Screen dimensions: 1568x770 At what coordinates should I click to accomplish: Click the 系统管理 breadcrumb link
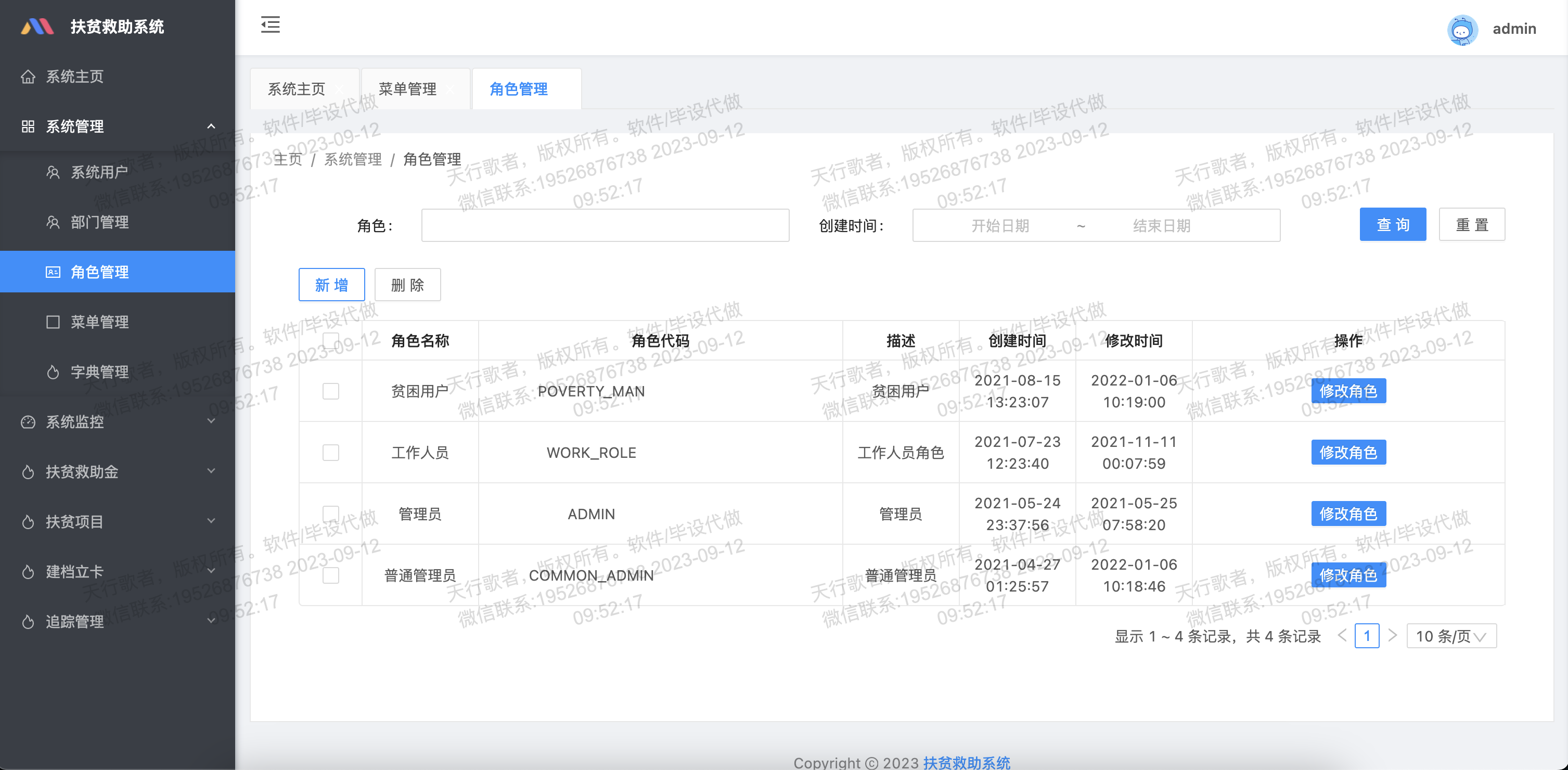352,160
